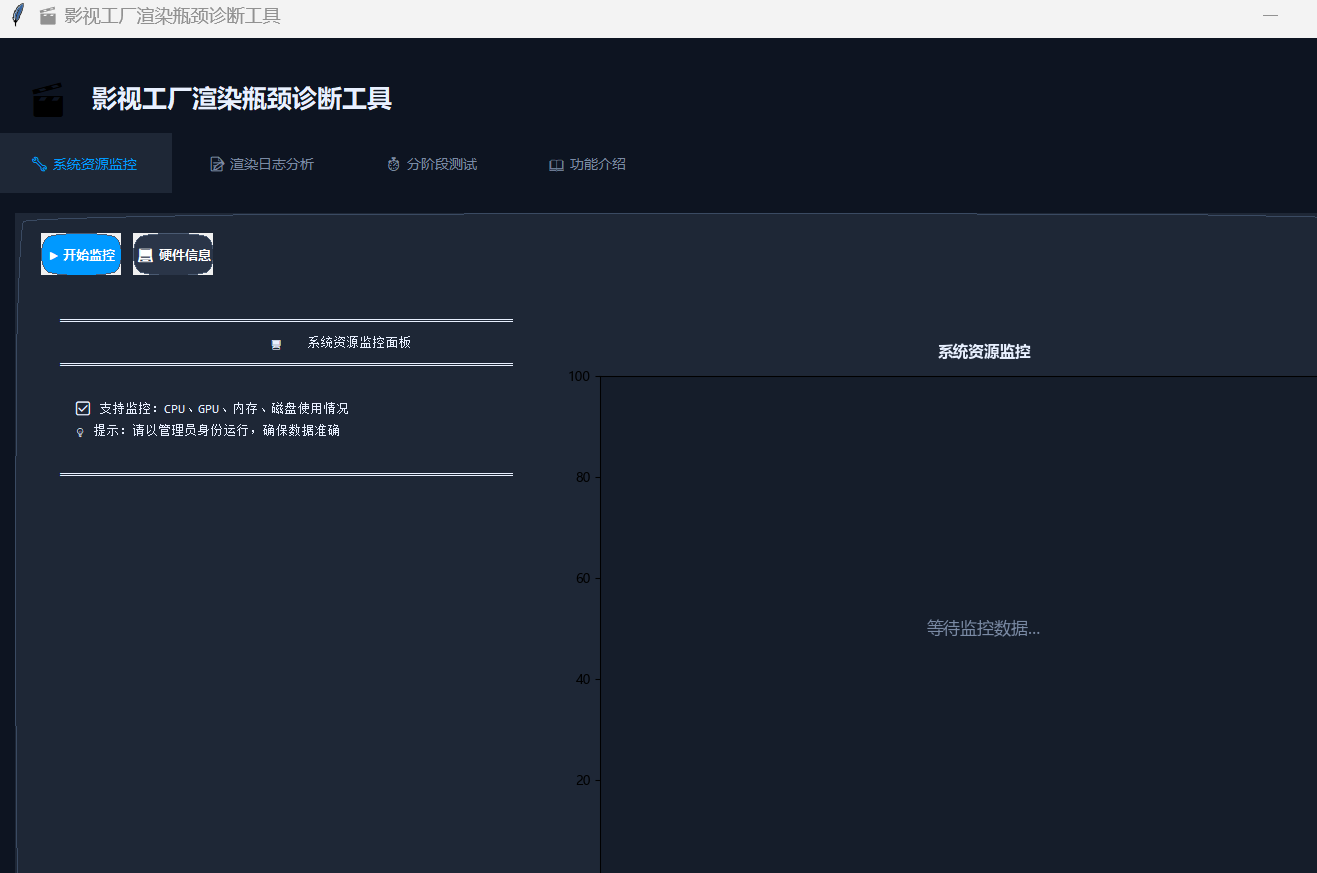Click the 等待监控数据 placeholder in the chart

click(983, 628)
